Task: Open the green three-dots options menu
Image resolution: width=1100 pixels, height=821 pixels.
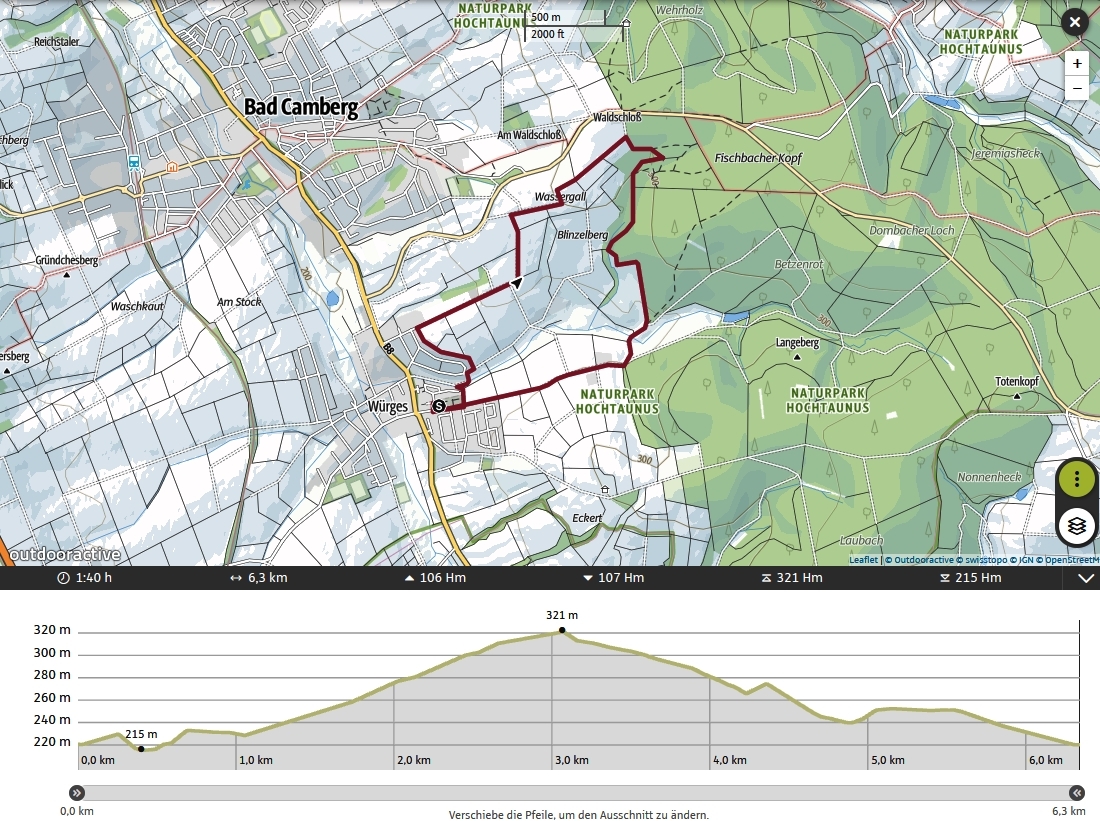Action: pyautogui.click(x=1076, y=480)
